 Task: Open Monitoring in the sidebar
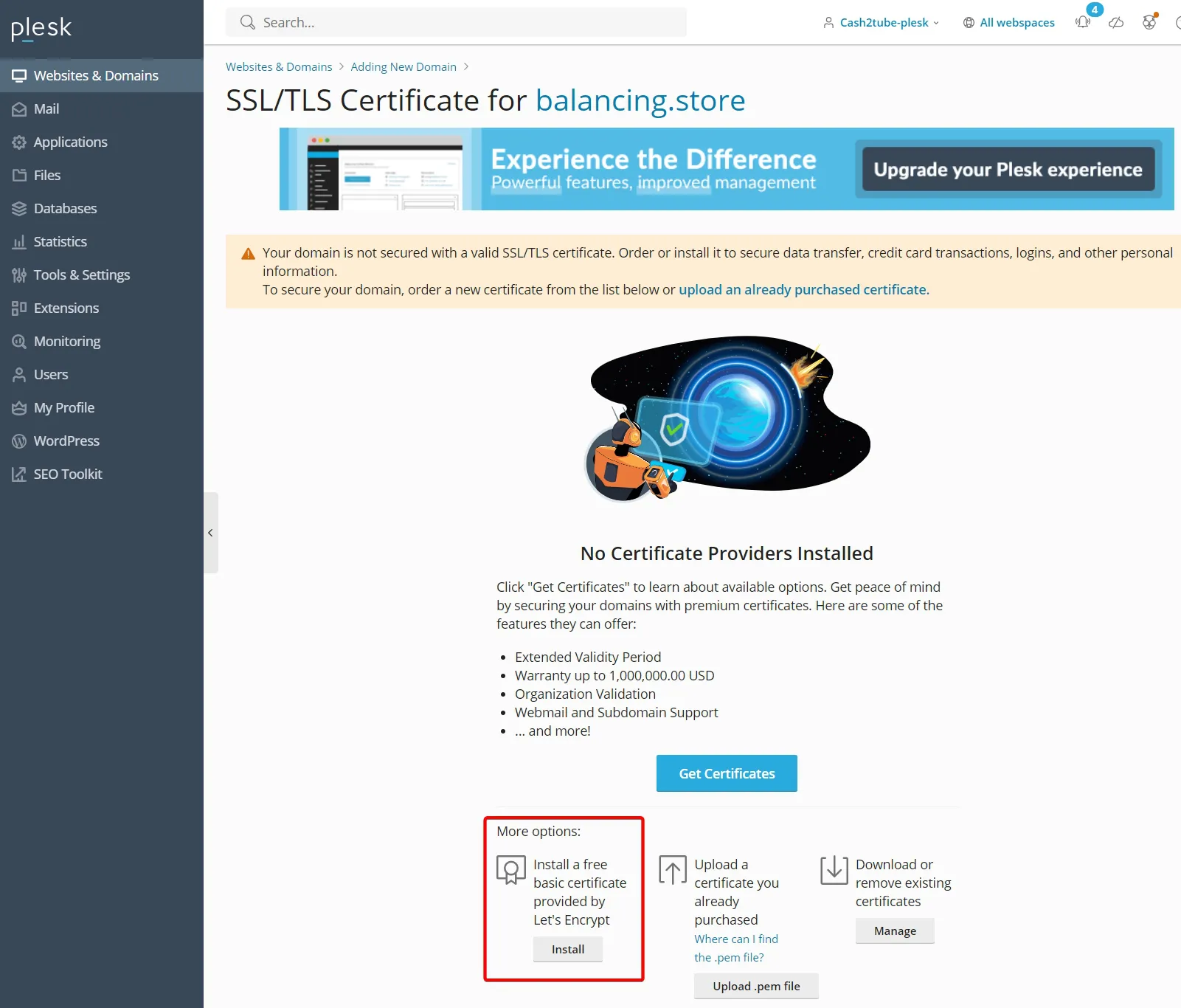[102, 341]
